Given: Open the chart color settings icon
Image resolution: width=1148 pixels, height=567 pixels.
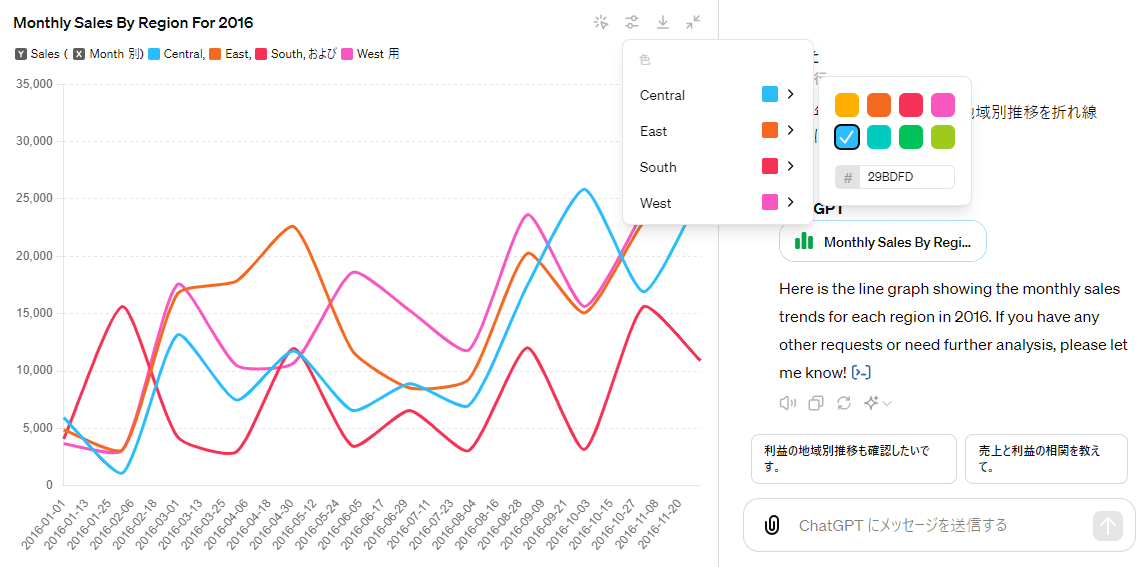Looking at the screenshot, I should click(632, 22).
